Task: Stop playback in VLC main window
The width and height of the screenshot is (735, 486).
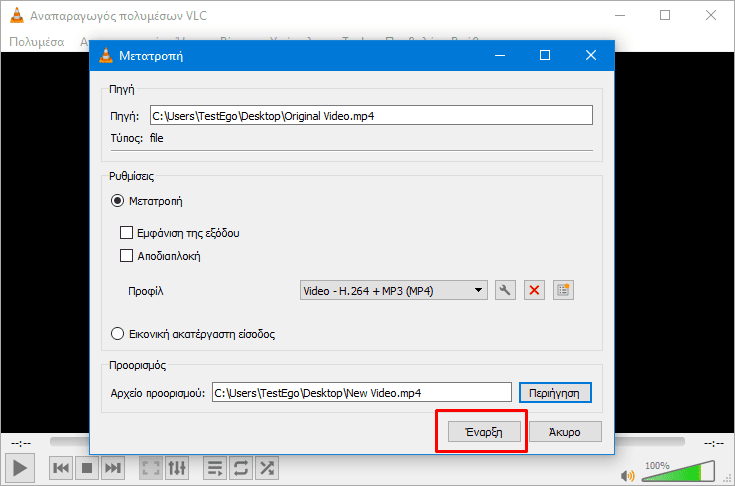Action: [87, 468]
